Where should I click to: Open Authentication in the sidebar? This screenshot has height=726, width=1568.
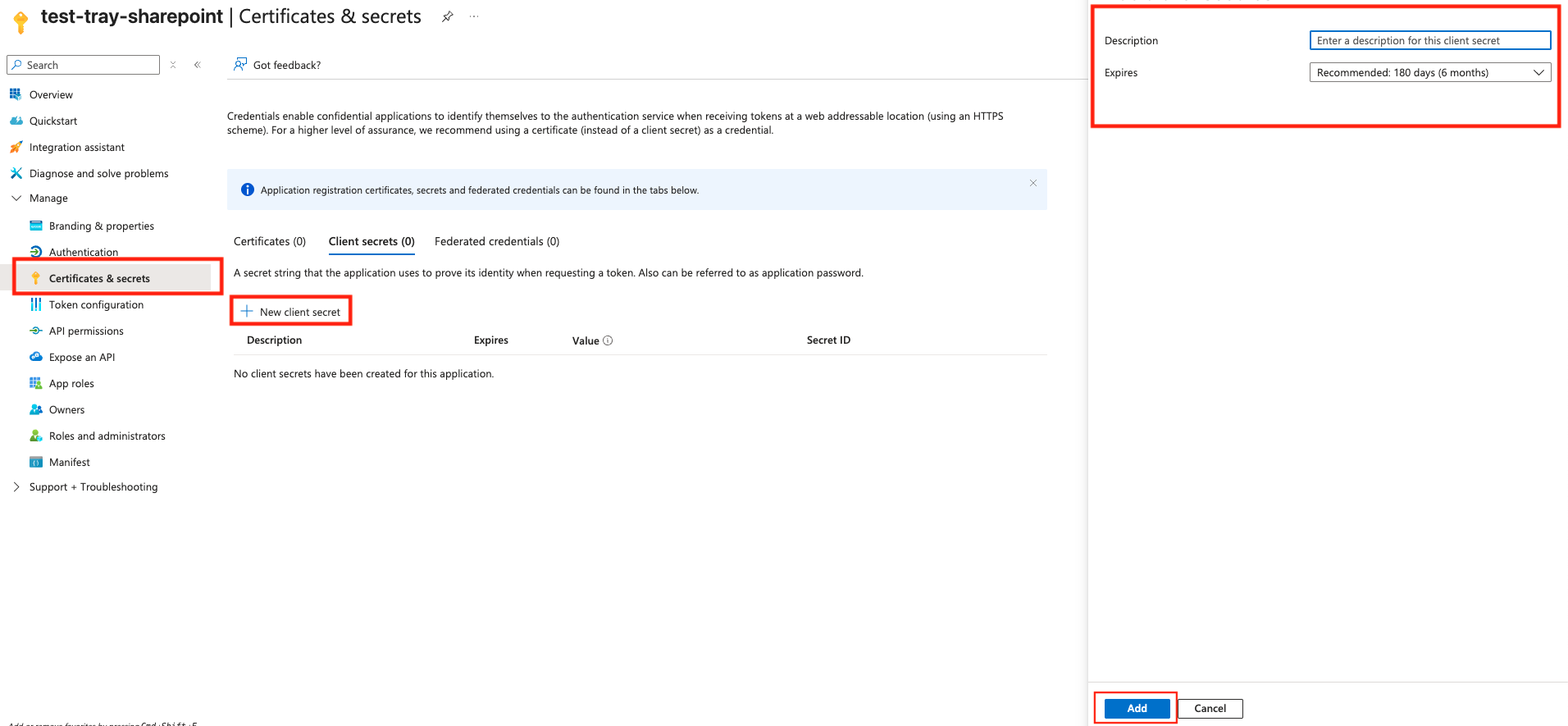tap(84, 252)
